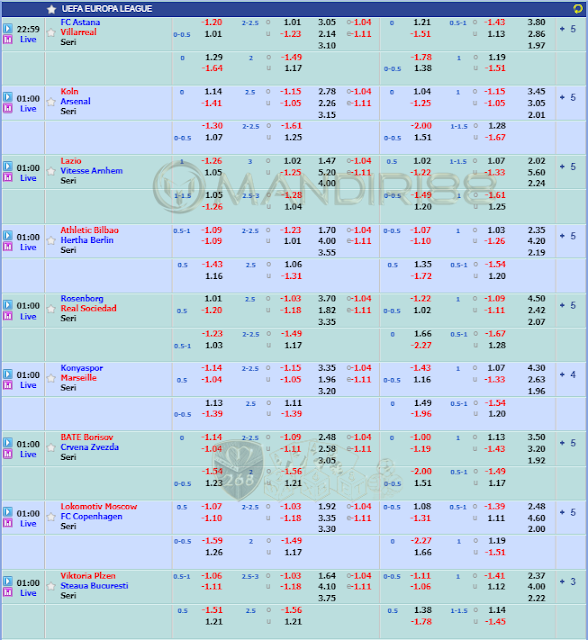Image resolution: width=588 pixels, height=640 pixels.
Task: Click the star beside UEFA EUROPA LEAGUE header
Action: [51, 9]
